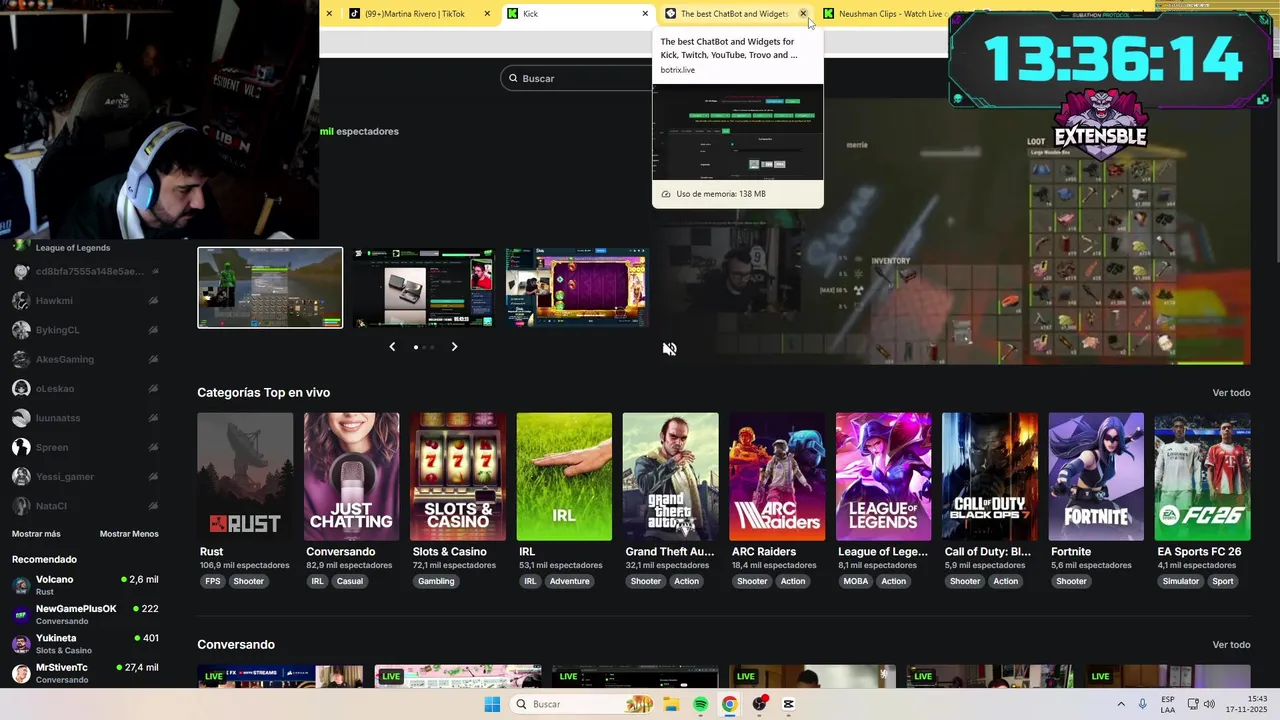Click the Casual tag under Conversando
Screen dimensions: 1280x720
(350, 581)
